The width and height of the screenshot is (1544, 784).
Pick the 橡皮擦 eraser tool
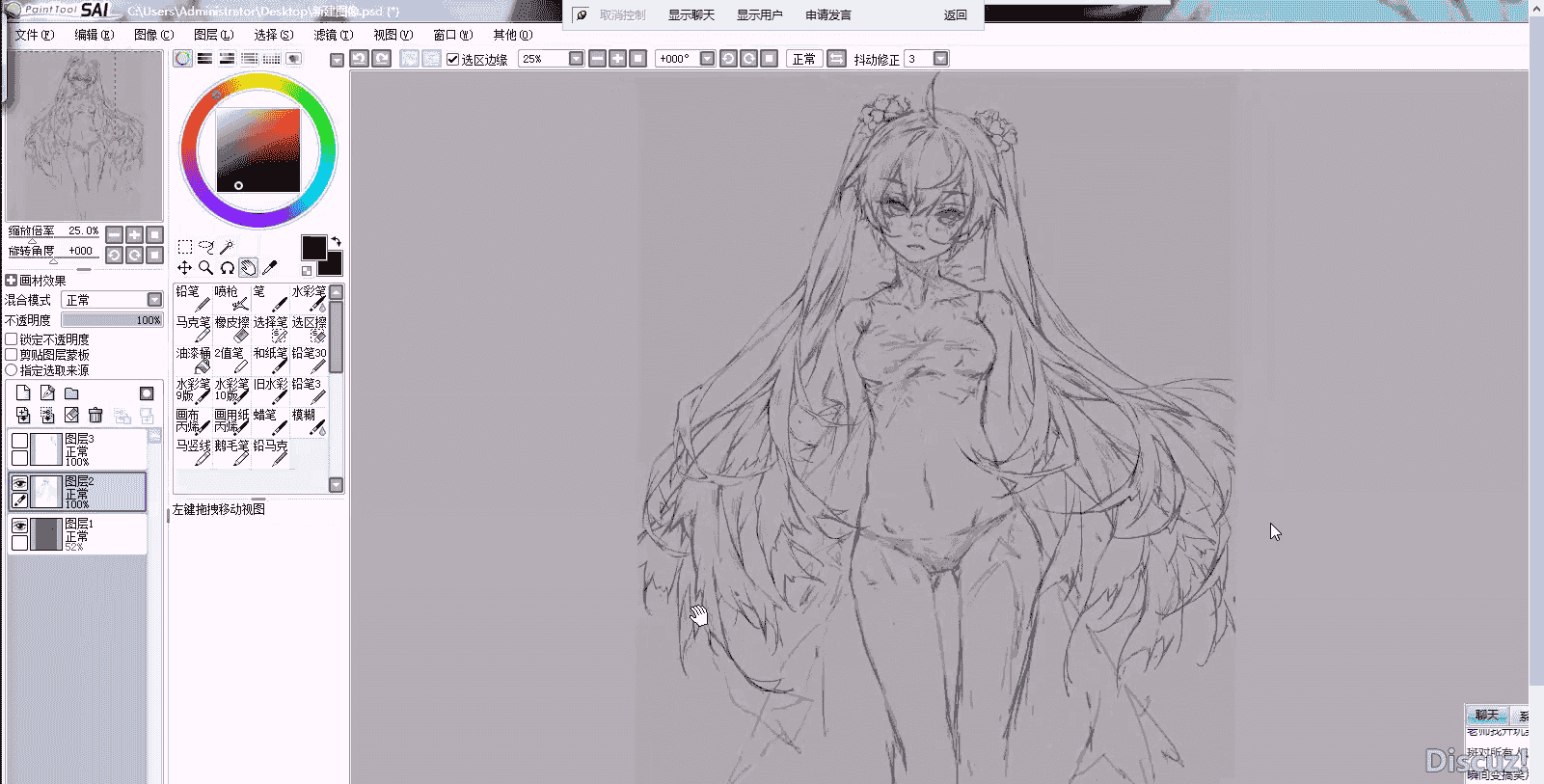point(231,329)
